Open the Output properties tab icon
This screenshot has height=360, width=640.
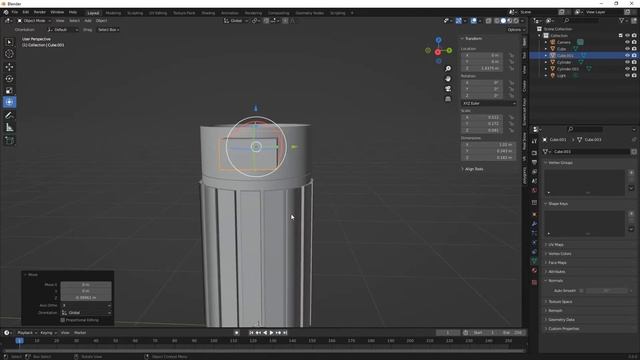pos(534,162)
